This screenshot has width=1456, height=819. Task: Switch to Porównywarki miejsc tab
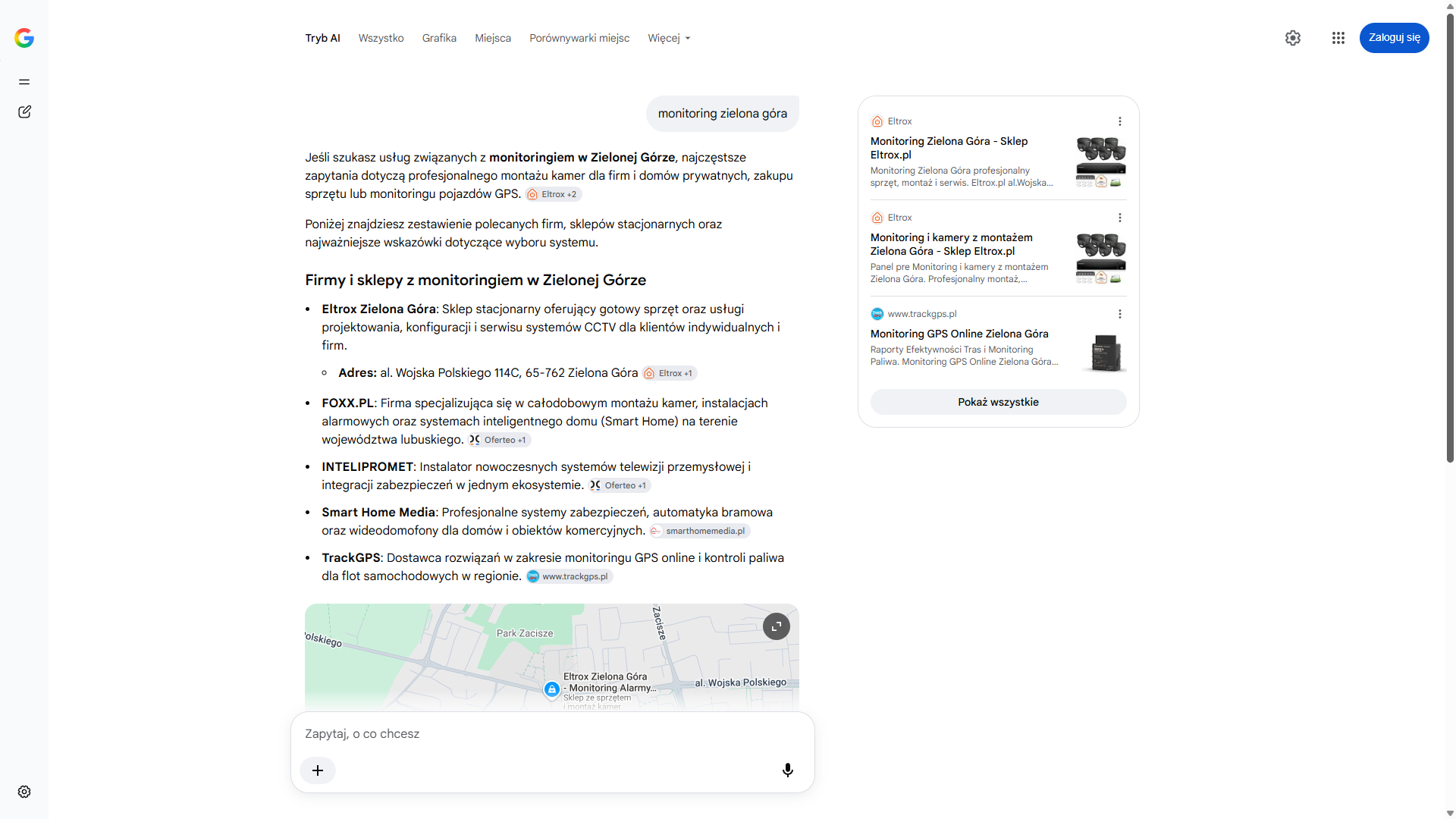(579, 38)
